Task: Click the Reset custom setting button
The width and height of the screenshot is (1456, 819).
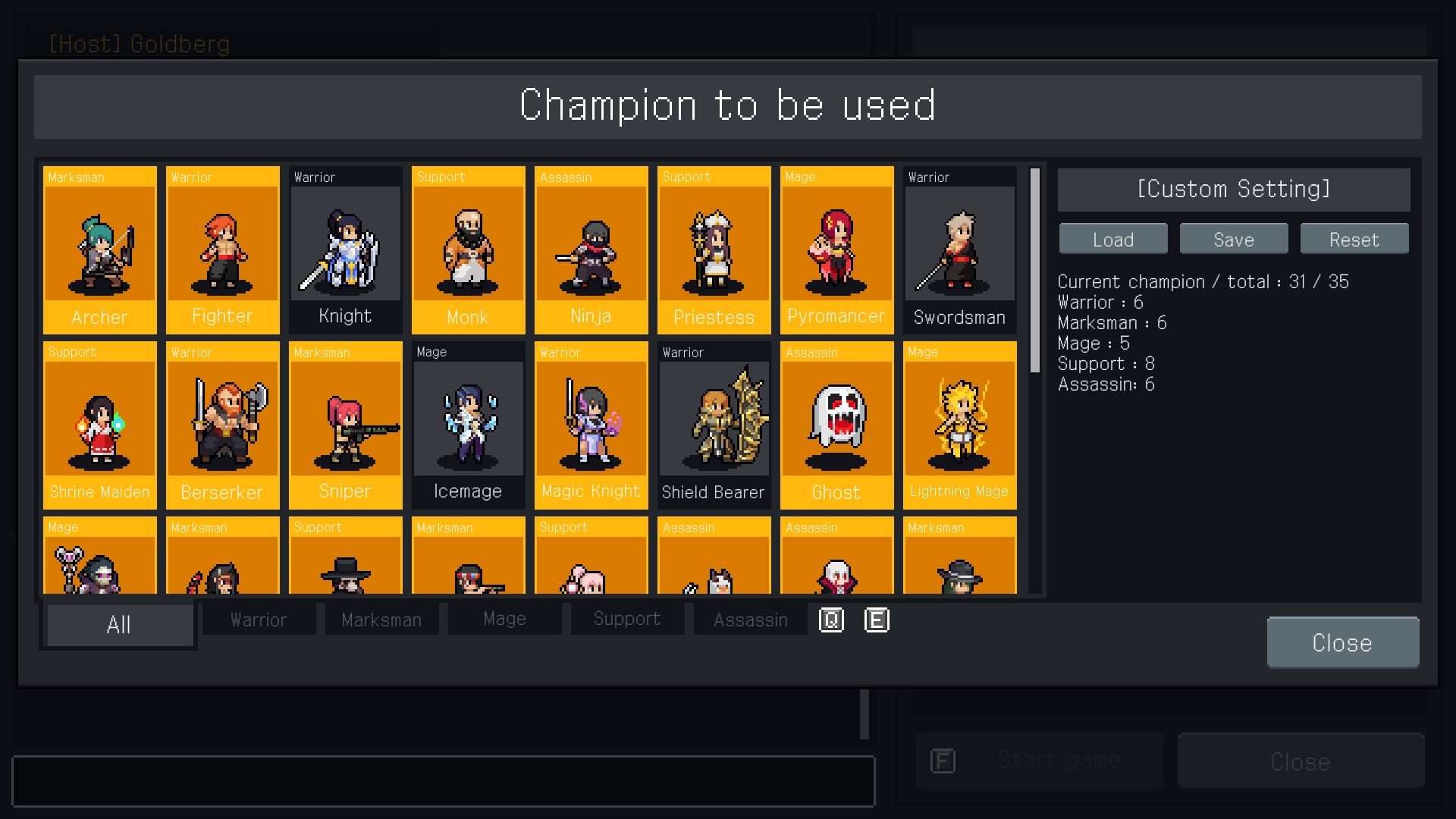Action: point(1354,239)
